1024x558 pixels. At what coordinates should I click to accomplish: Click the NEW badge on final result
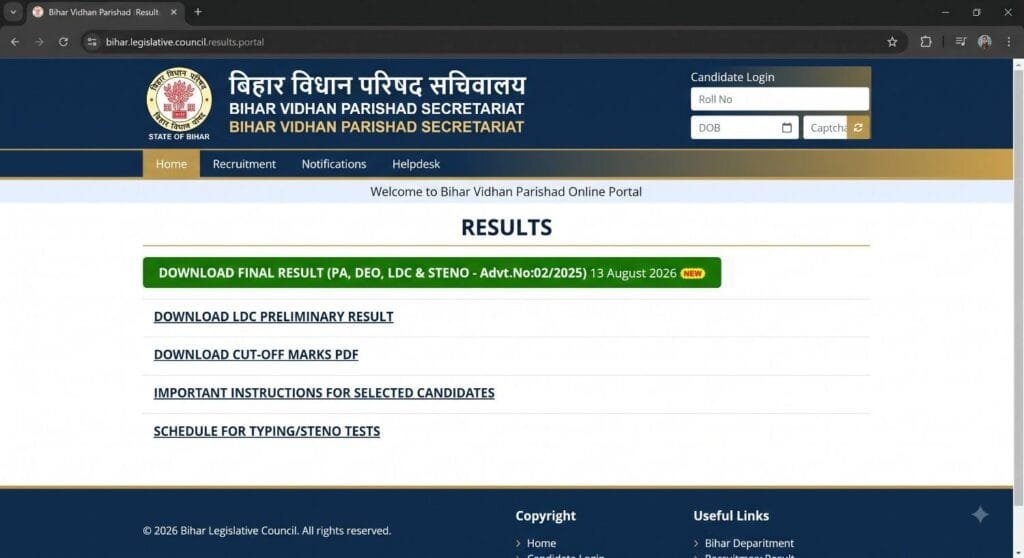click(692, 273)
